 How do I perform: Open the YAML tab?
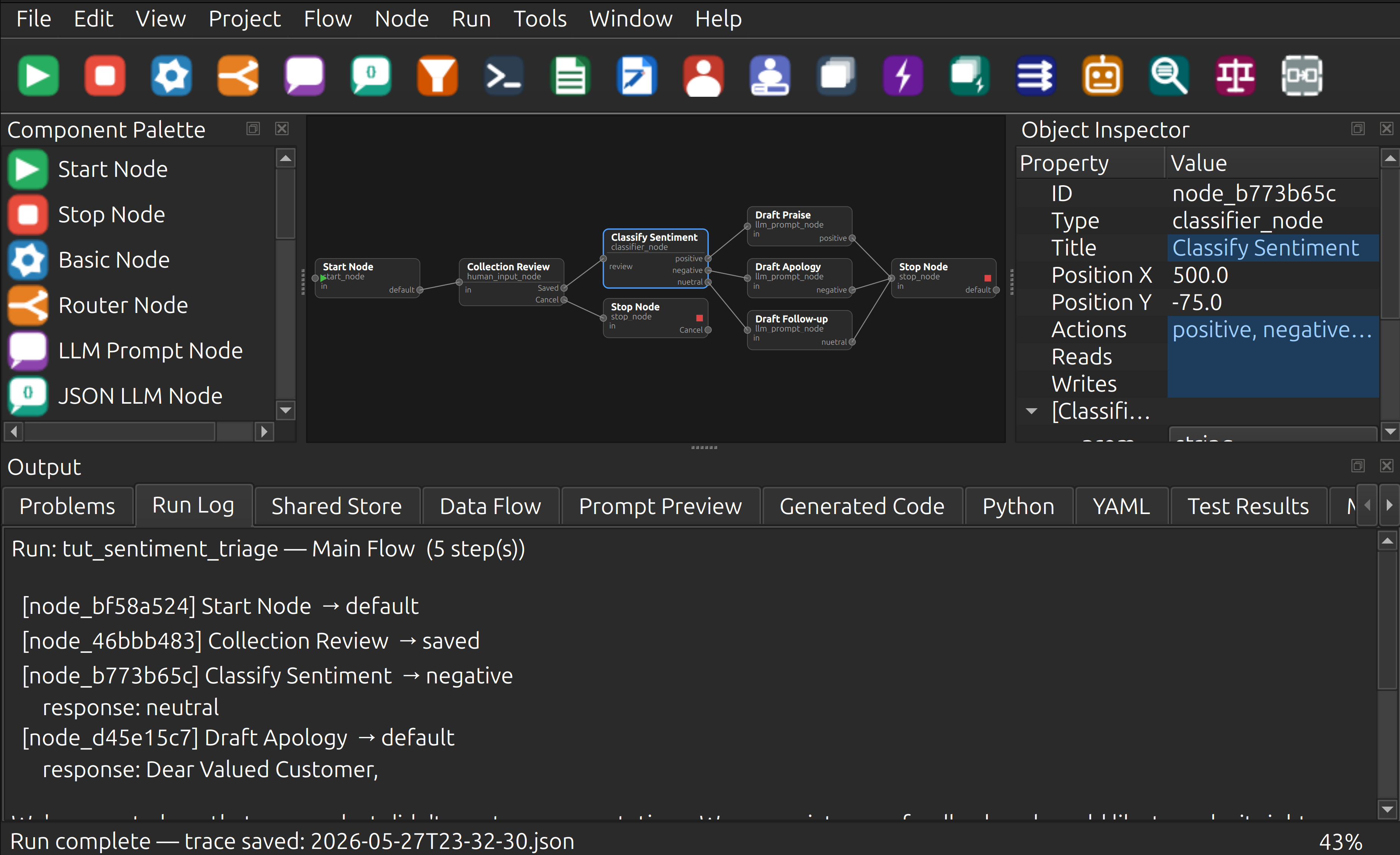click(x=1121, y=506)
